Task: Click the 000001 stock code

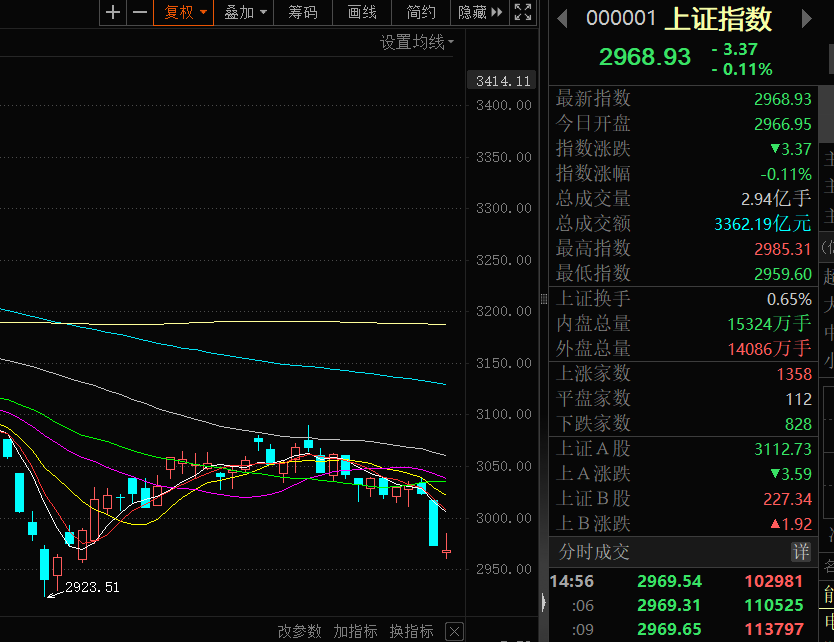Action: click(x=621, y=18)
